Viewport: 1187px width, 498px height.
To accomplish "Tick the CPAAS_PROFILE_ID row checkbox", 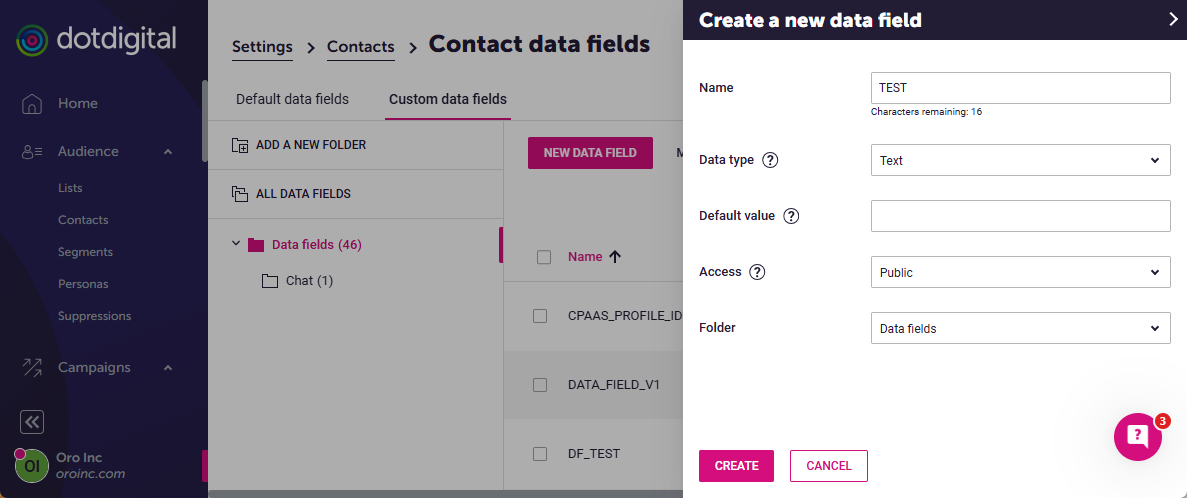I will point(540,316).
